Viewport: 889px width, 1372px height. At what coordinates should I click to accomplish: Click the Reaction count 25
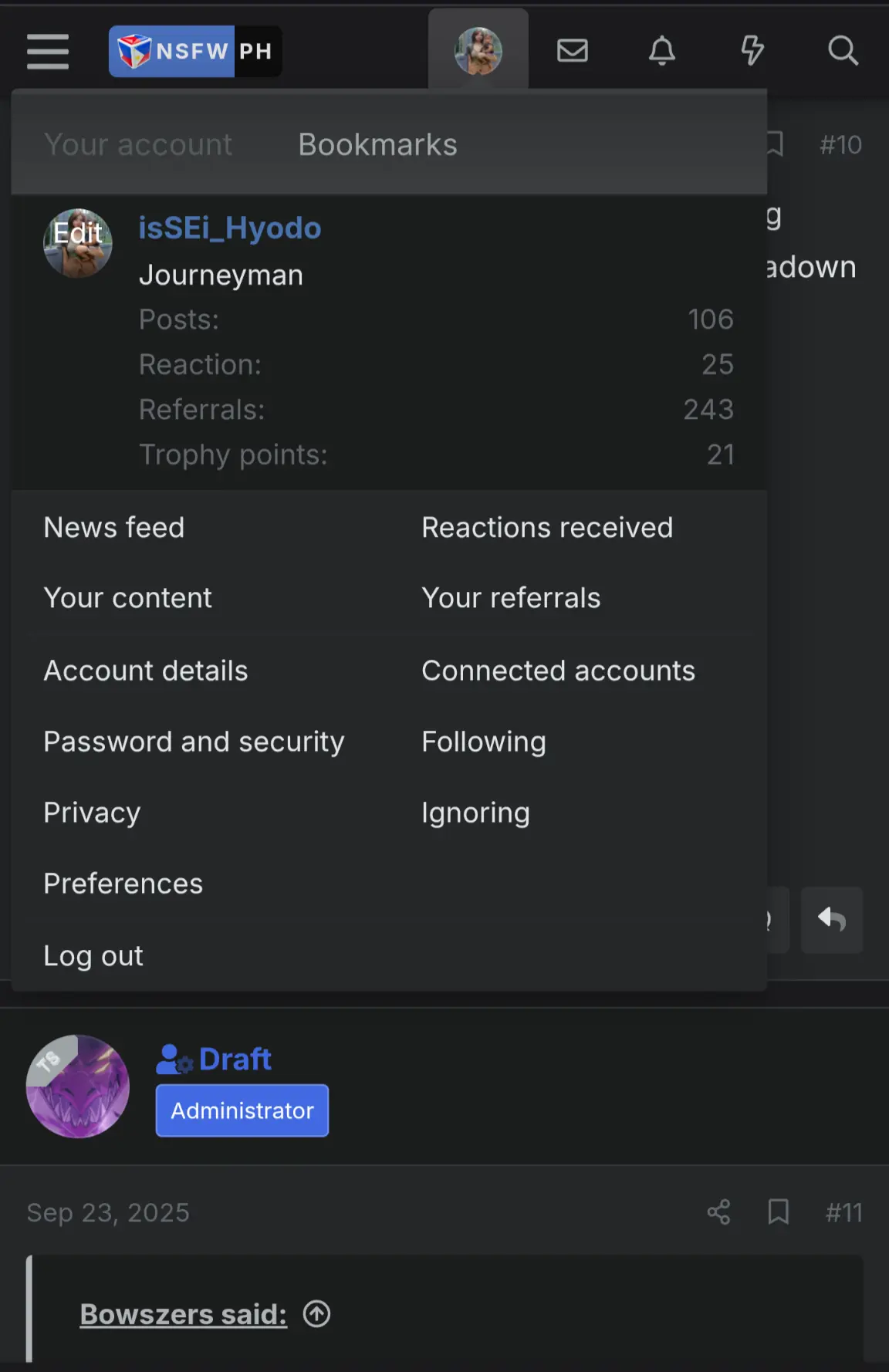(x=718, y=364)
